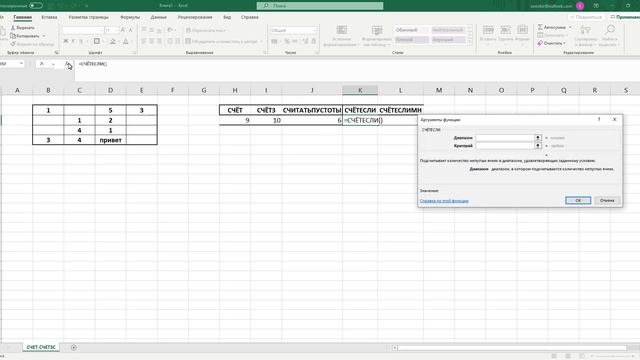Image resolution: width=640 pixels, height=360 pixels.
Task: Open the Формулы tab
Action: click(x=130, y=17)
